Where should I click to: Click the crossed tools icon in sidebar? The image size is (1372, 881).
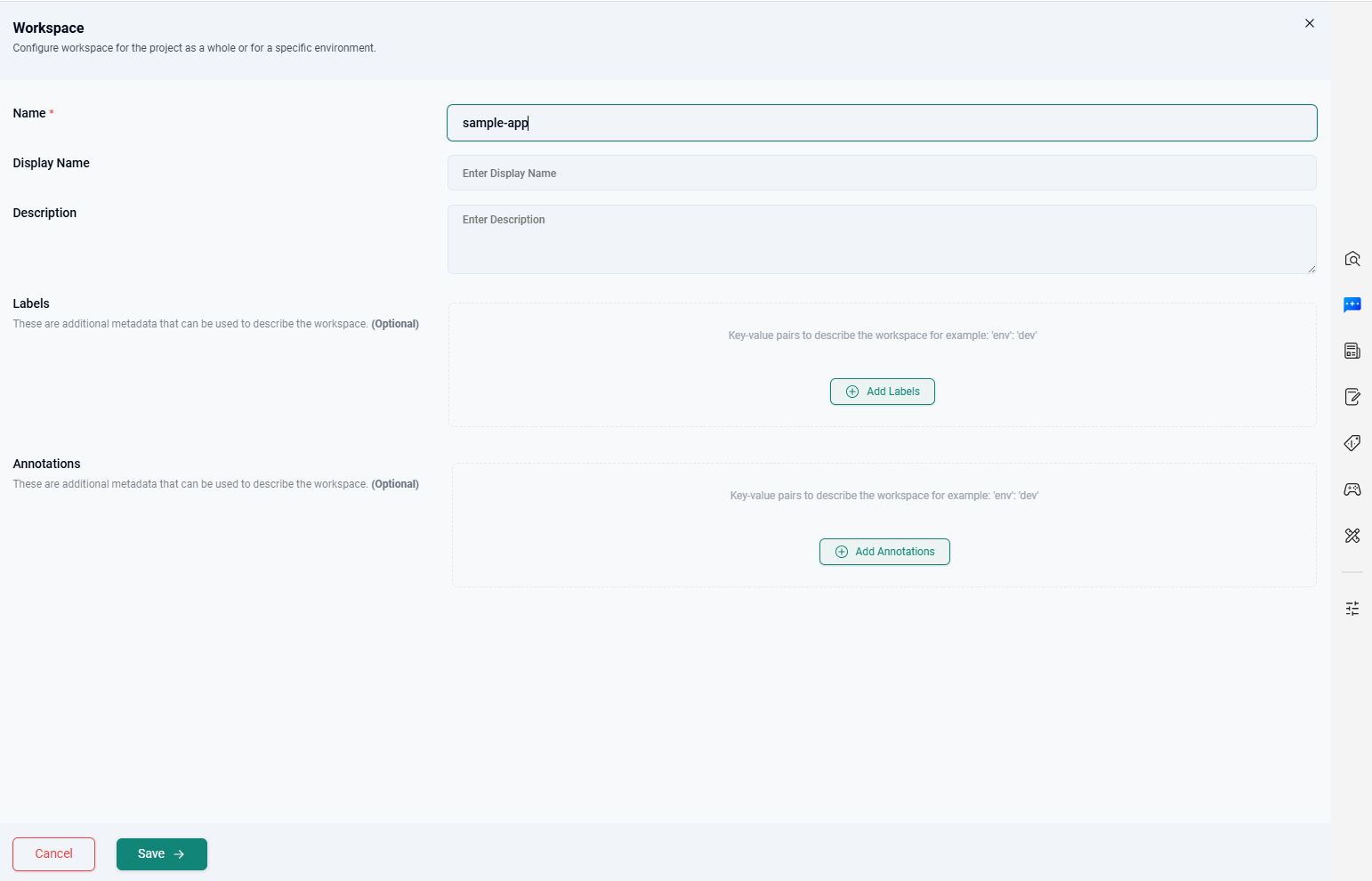[1352, 536]
